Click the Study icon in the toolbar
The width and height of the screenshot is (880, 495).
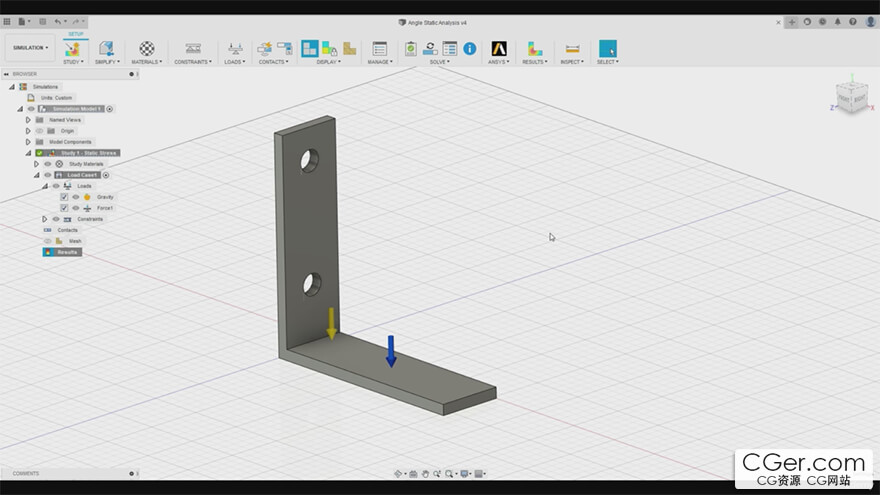(72, 48)
